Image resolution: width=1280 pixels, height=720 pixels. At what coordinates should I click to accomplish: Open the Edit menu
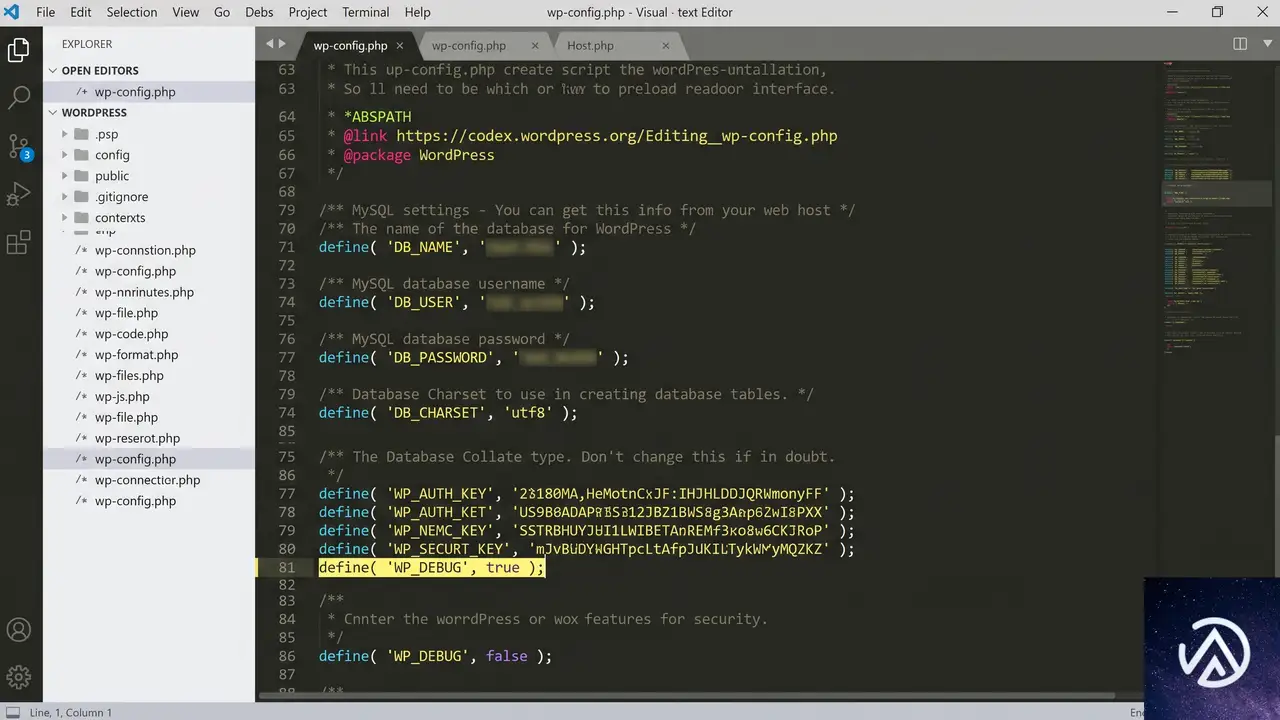click(x=81, y=12)
